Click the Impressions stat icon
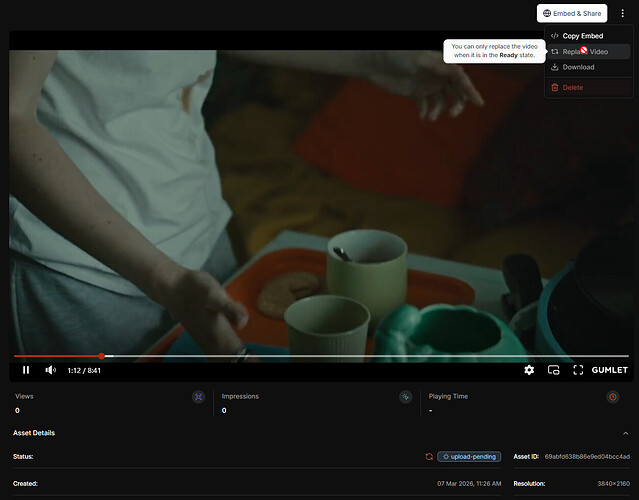Viewport: 639px width, 500px height. point(405,397)
